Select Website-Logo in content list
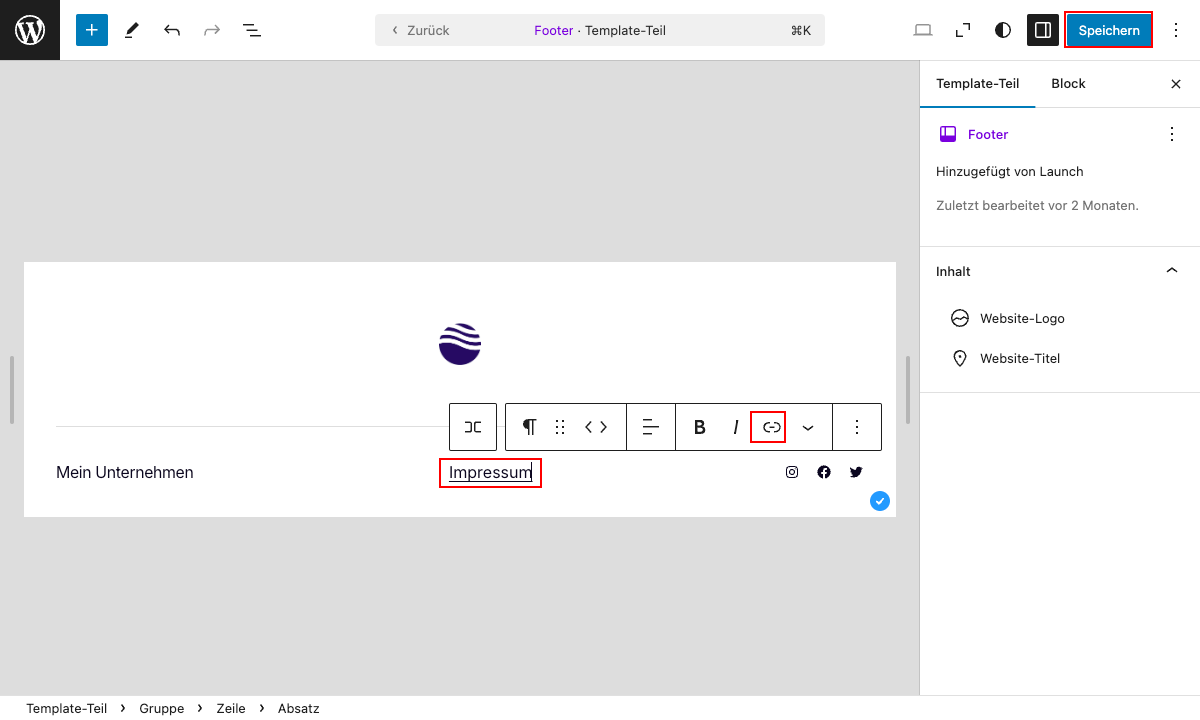 click(x=1021, y=318)
